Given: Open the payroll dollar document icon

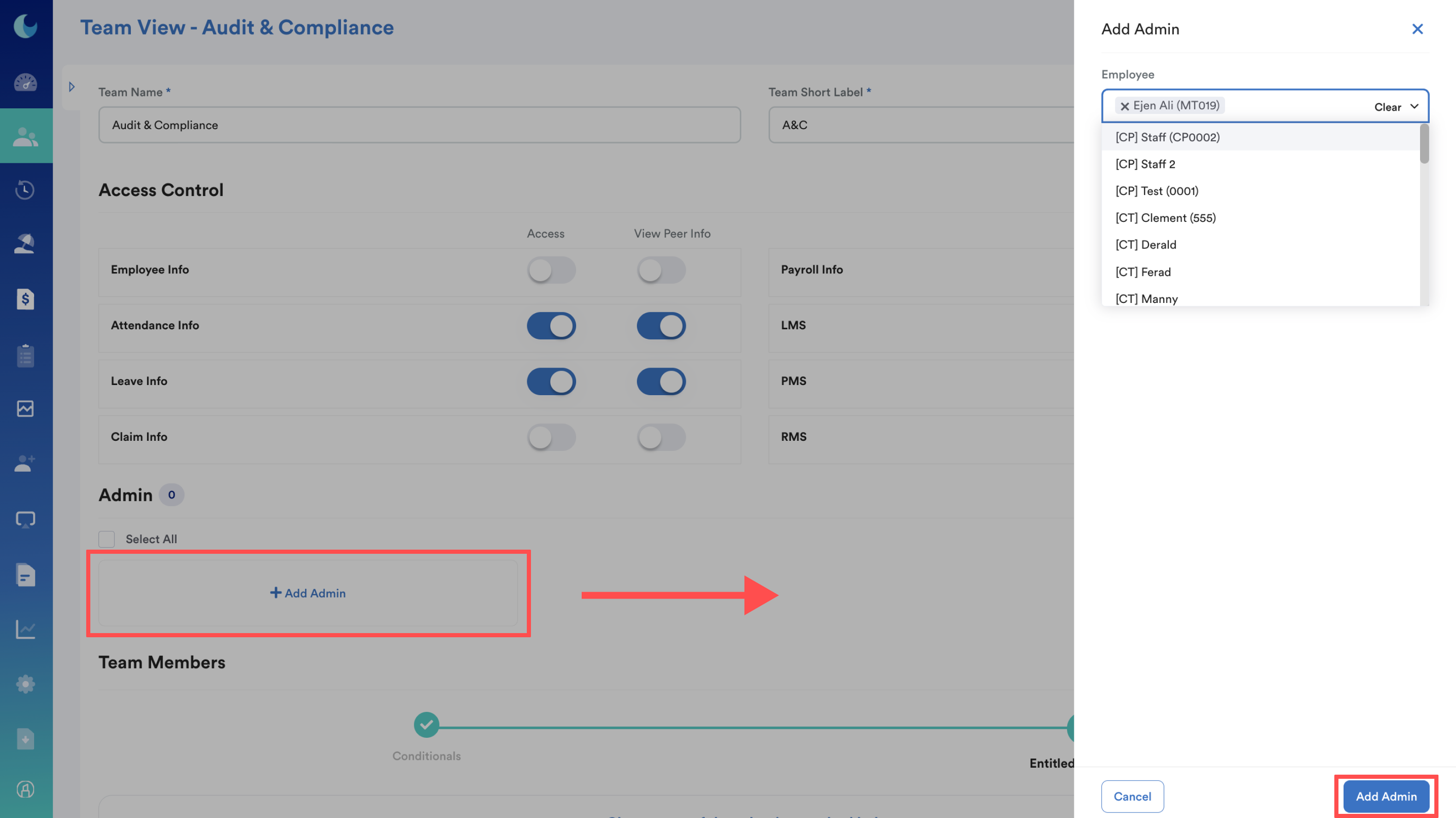Looking at the screenshot, I should pyautogui.click(x=25, y=298).
